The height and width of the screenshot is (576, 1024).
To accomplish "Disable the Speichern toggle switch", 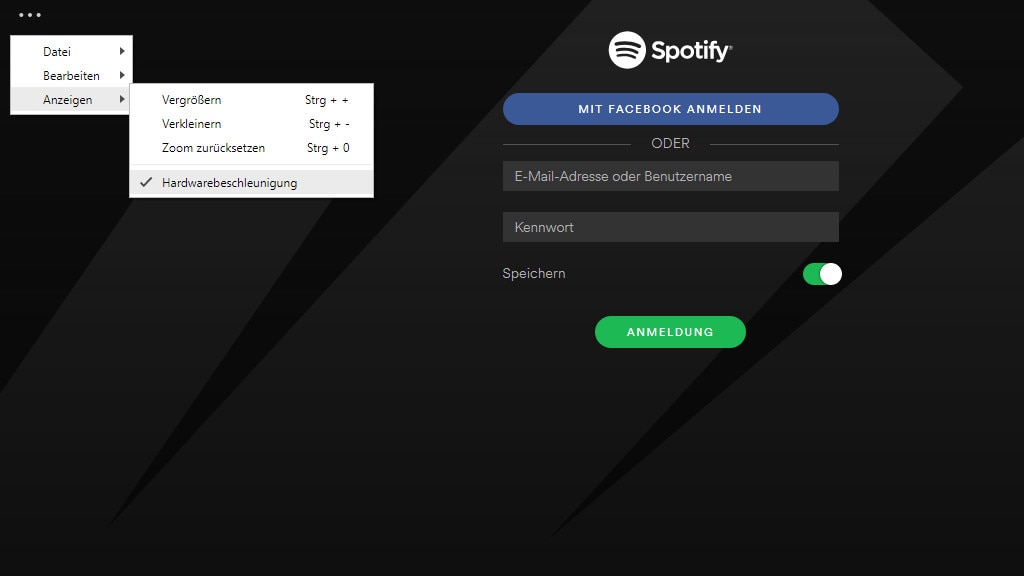I will pyautogui.click(x=822, y=274).
